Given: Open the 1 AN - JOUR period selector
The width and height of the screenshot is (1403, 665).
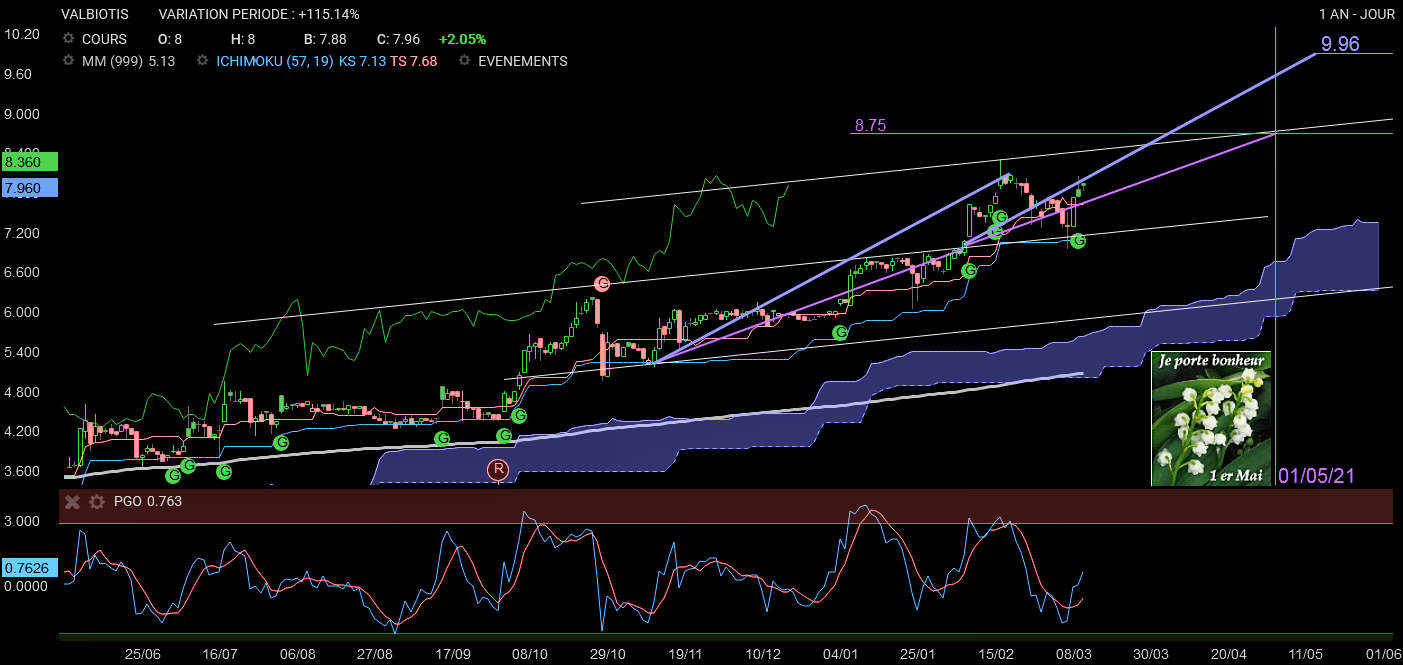Looking at the screenshot, I should (1356, 15).
